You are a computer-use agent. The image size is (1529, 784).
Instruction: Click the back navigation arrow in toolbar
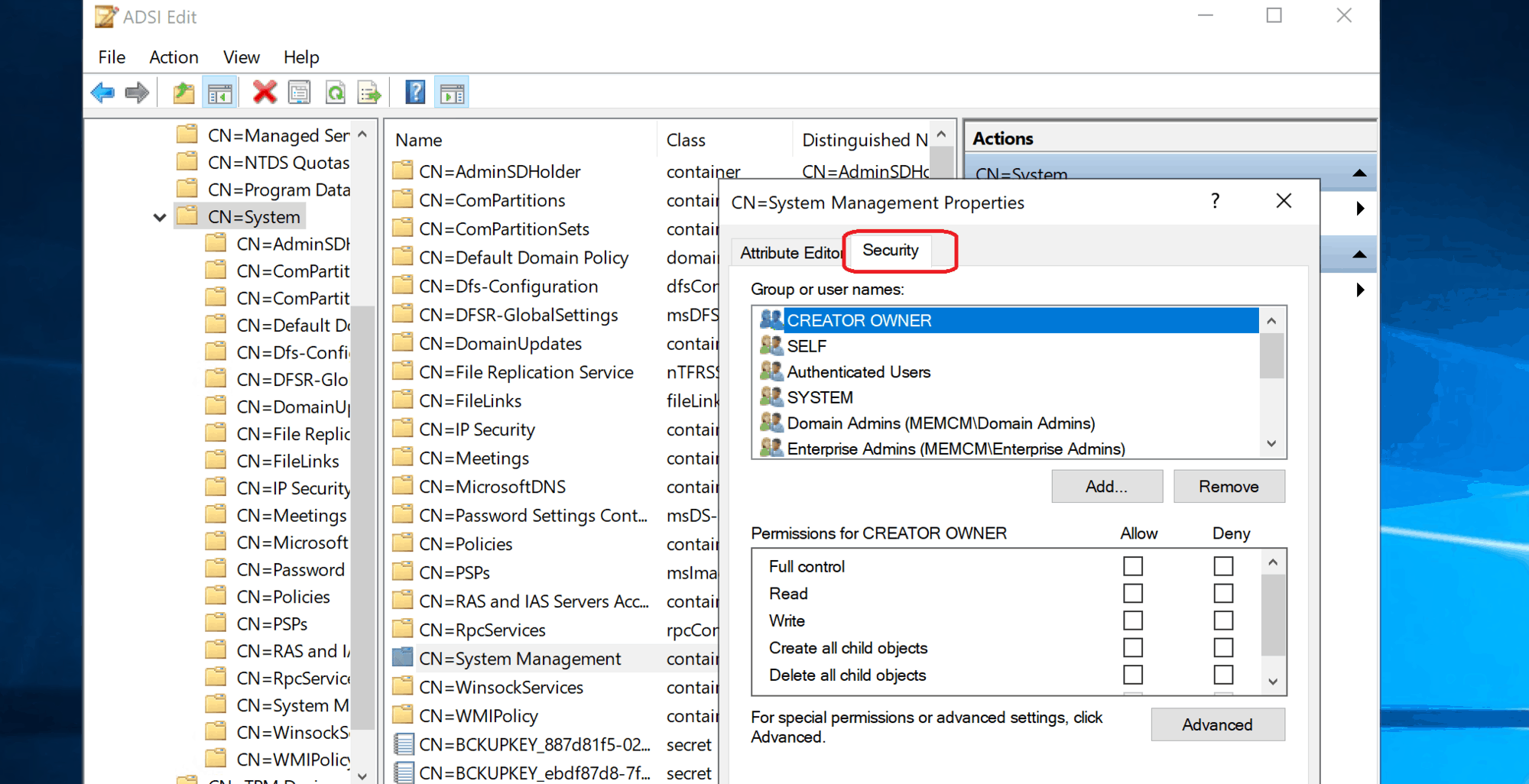pos(102,92)
